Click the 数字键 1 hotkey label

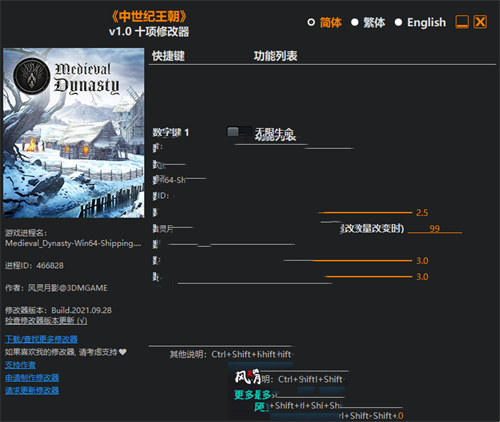tap(171, 132)
